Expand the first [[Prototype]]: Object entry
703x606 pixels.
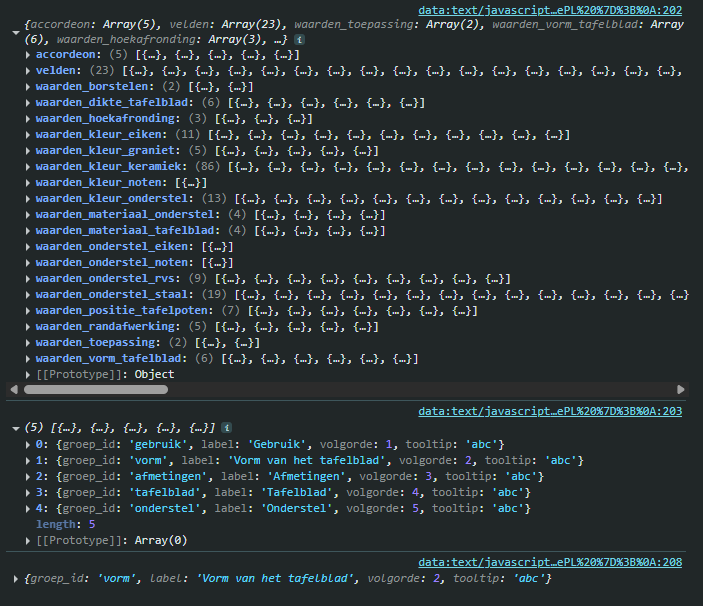(x=28, y=375)
